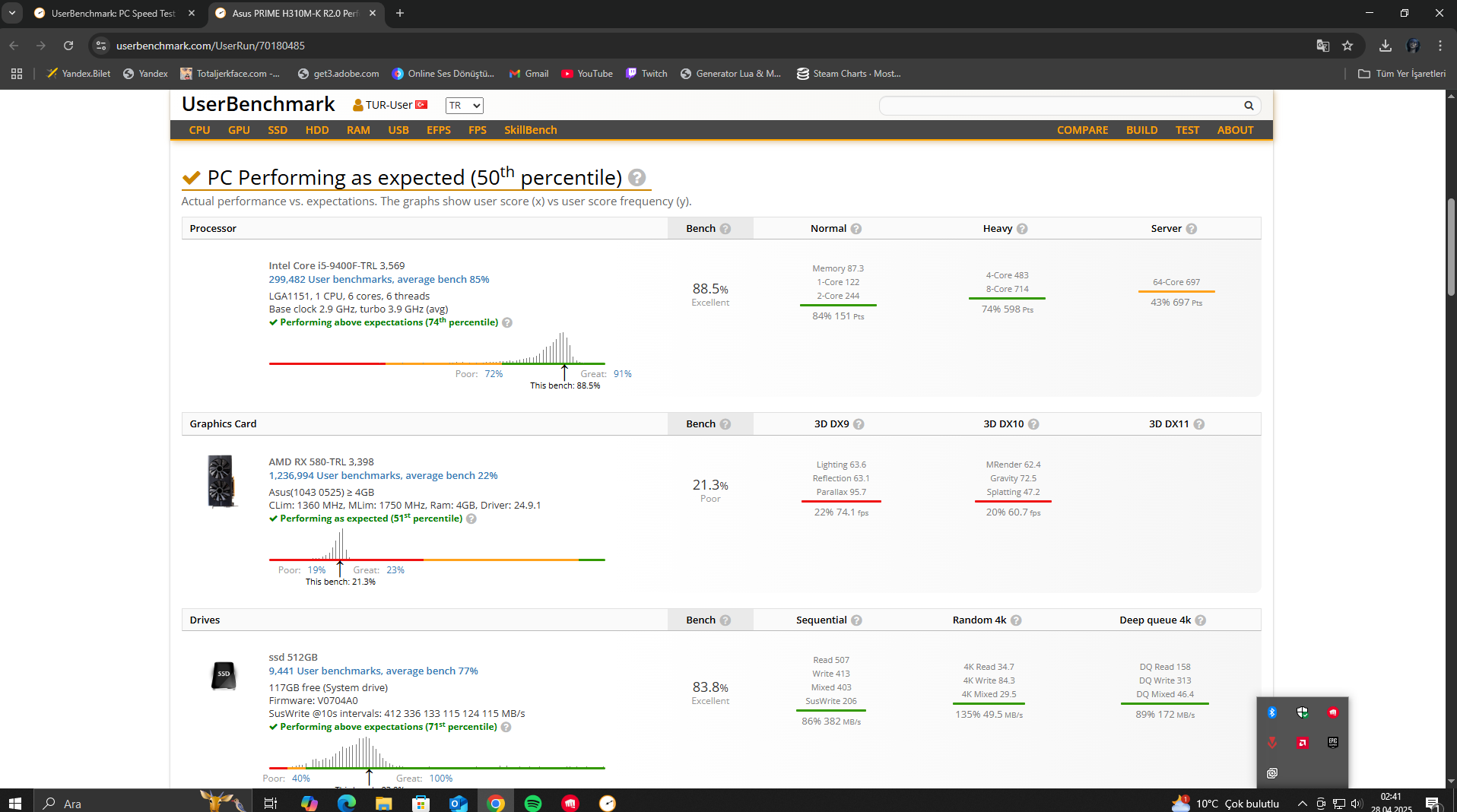Open the Riot Client icon in tray flyout

[x=1333, y=713]
